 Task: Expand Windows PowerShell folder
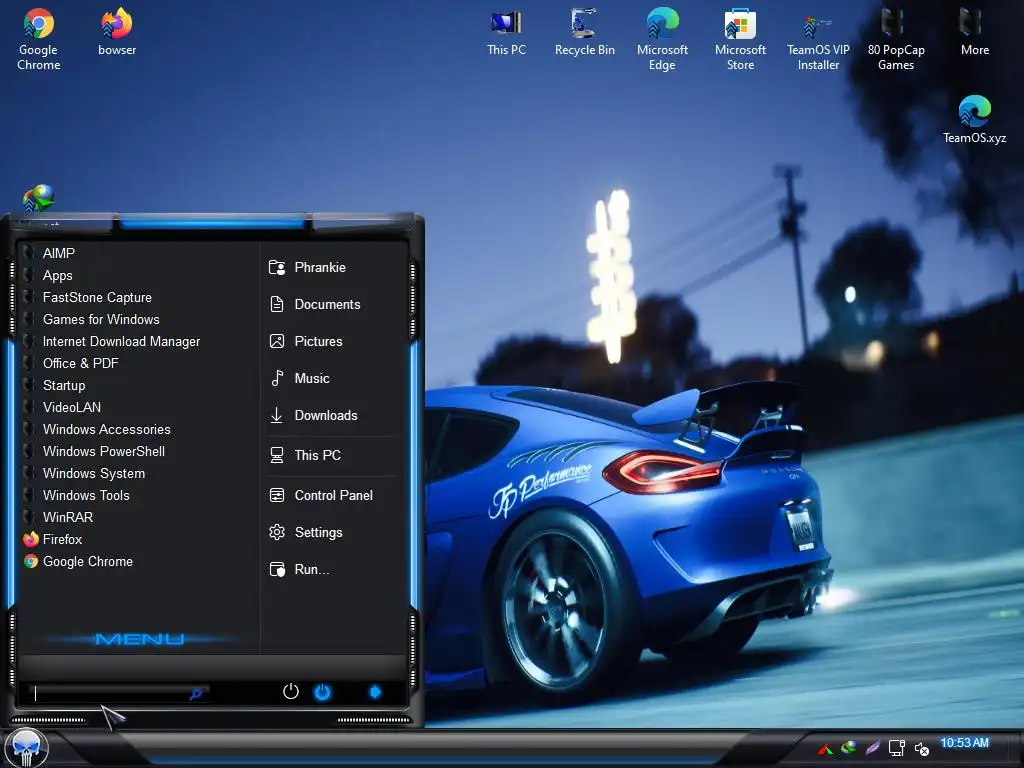137,451
